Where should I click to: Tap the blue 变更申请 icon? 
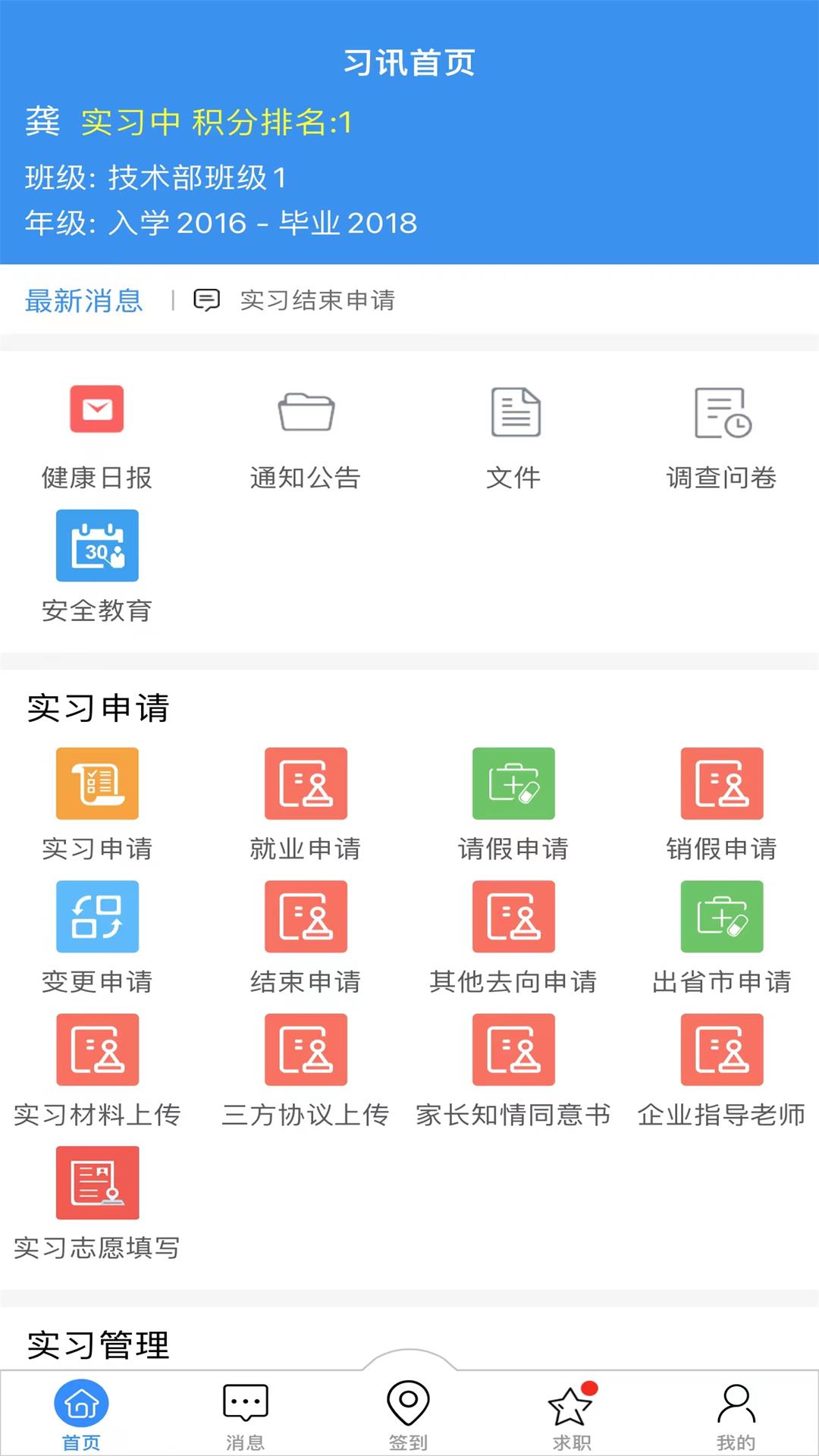97,916
